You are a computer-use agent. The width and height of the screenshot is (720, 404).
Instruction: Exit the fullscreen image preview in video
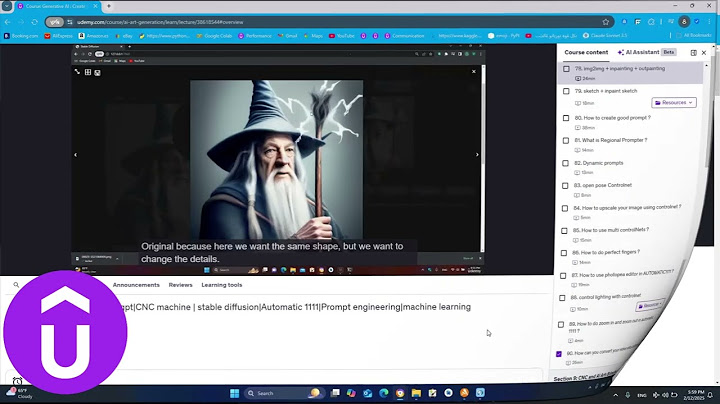[x=473, y=71]
